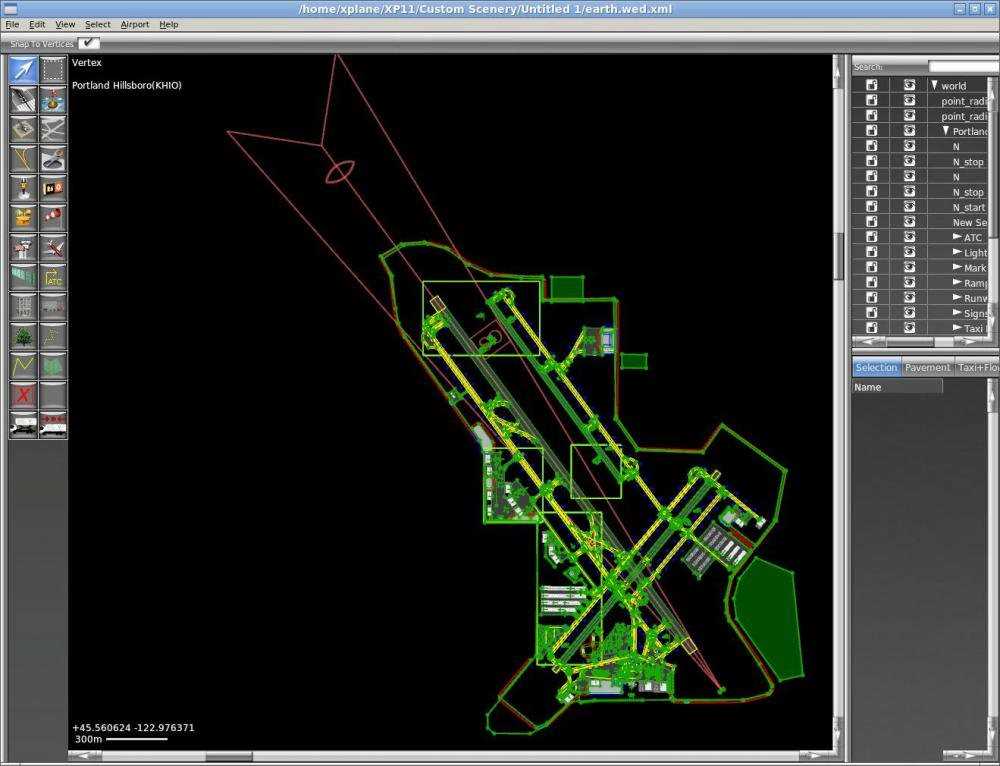Open the Edit menu

37,24
